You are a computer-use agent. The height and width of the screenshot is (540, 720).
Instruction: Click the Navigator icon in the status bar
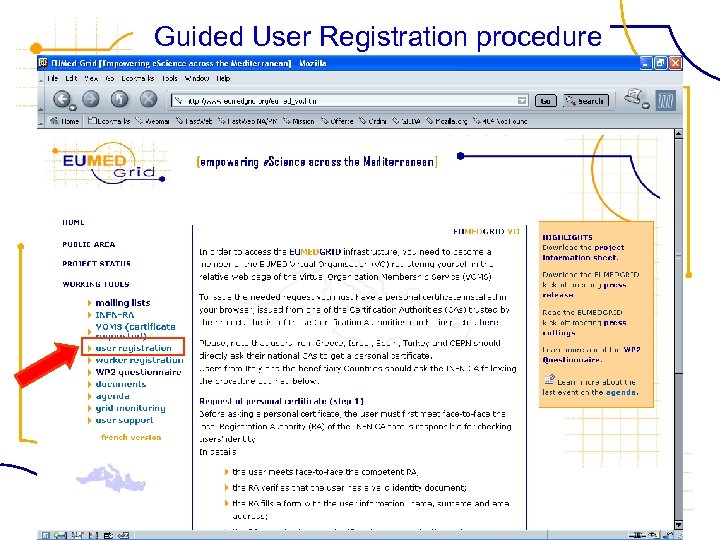(45, 535)
